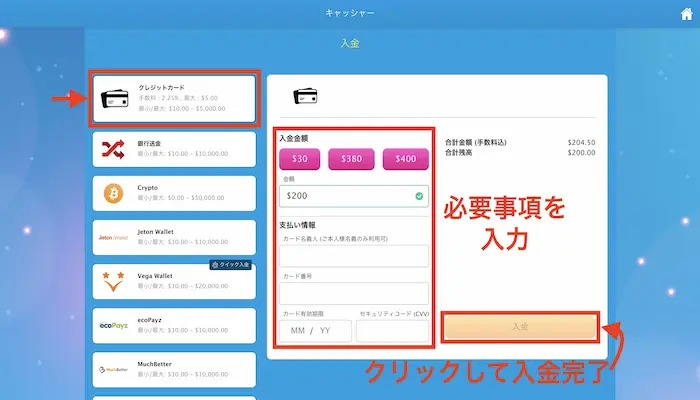Focus the セキュリティコード (CVV) field

393,331
